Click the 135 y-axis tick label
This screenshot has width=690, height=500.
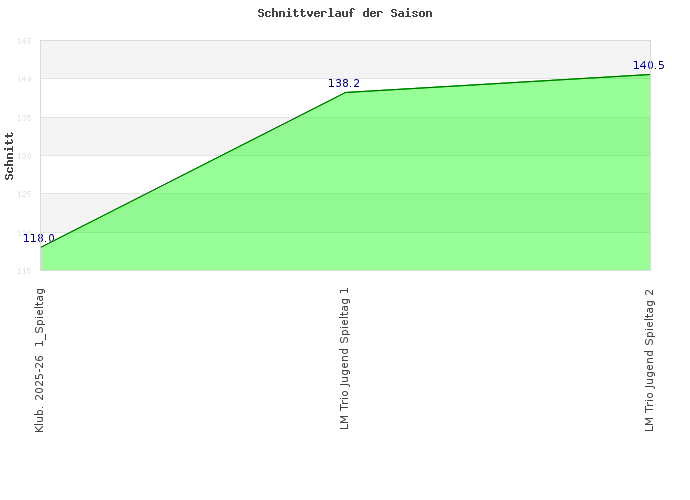point(23,118)
